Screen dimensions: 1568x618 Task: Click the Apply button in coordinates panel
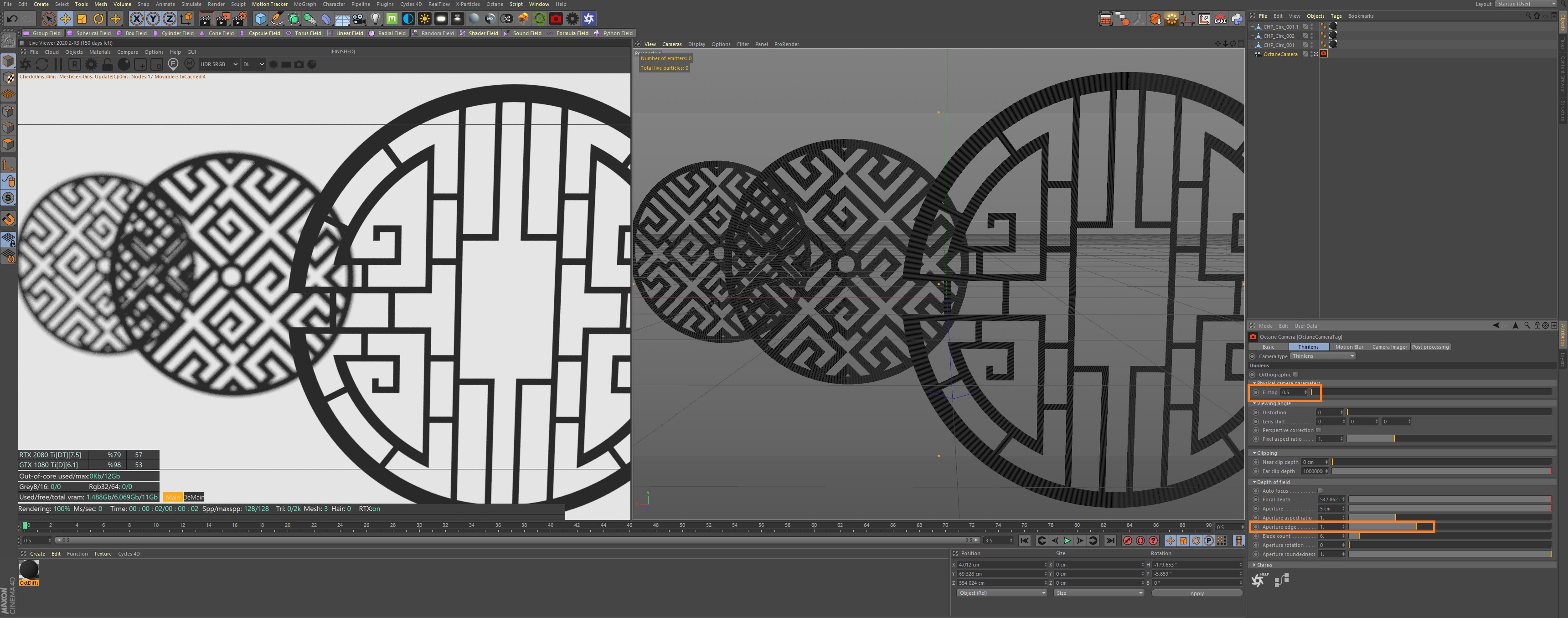pyautogui.click(x=1197, y=593)
